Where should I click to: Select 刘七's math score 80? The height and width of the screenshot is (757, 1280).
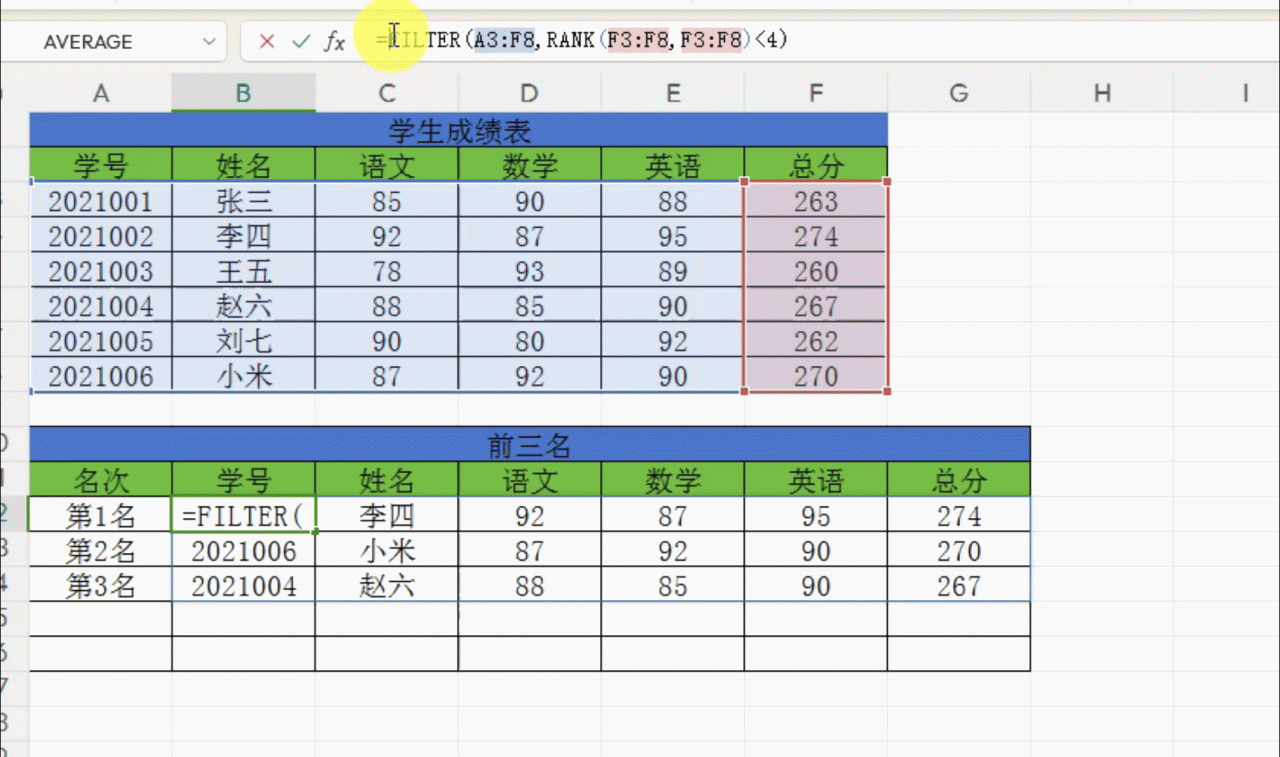point(530,341)
